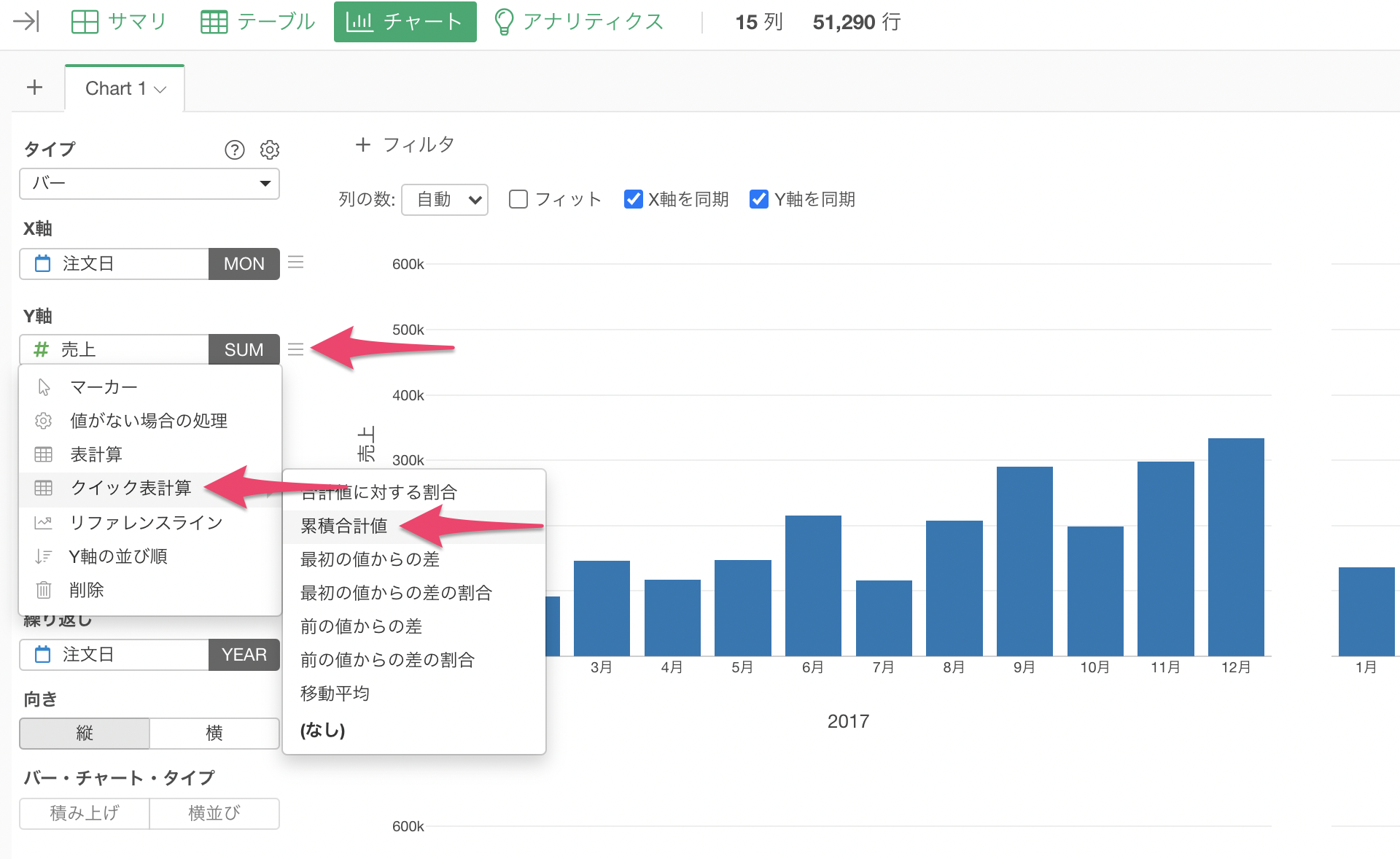Select 合計値に対する割合 option
Screen dimensions: 1400x859
(413, 492)
